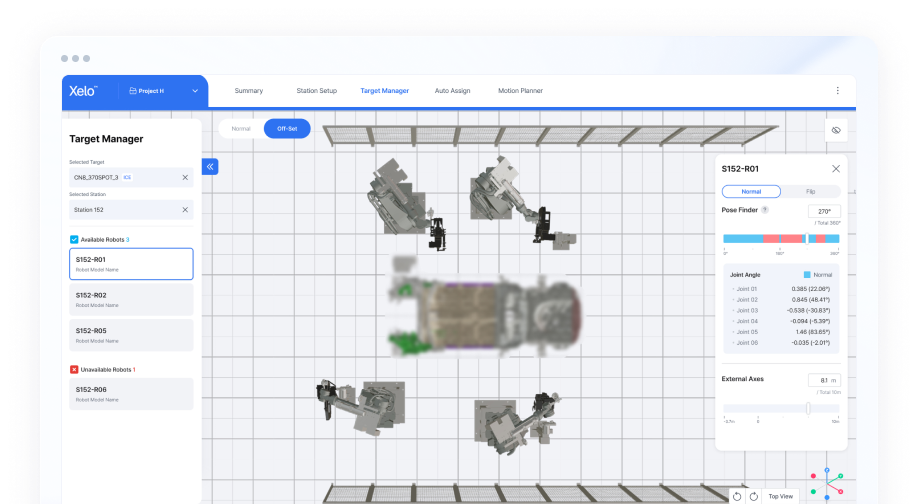Rotate the view counter-clockwise
This screenshot has width=918, height=504.
(737, 496)
